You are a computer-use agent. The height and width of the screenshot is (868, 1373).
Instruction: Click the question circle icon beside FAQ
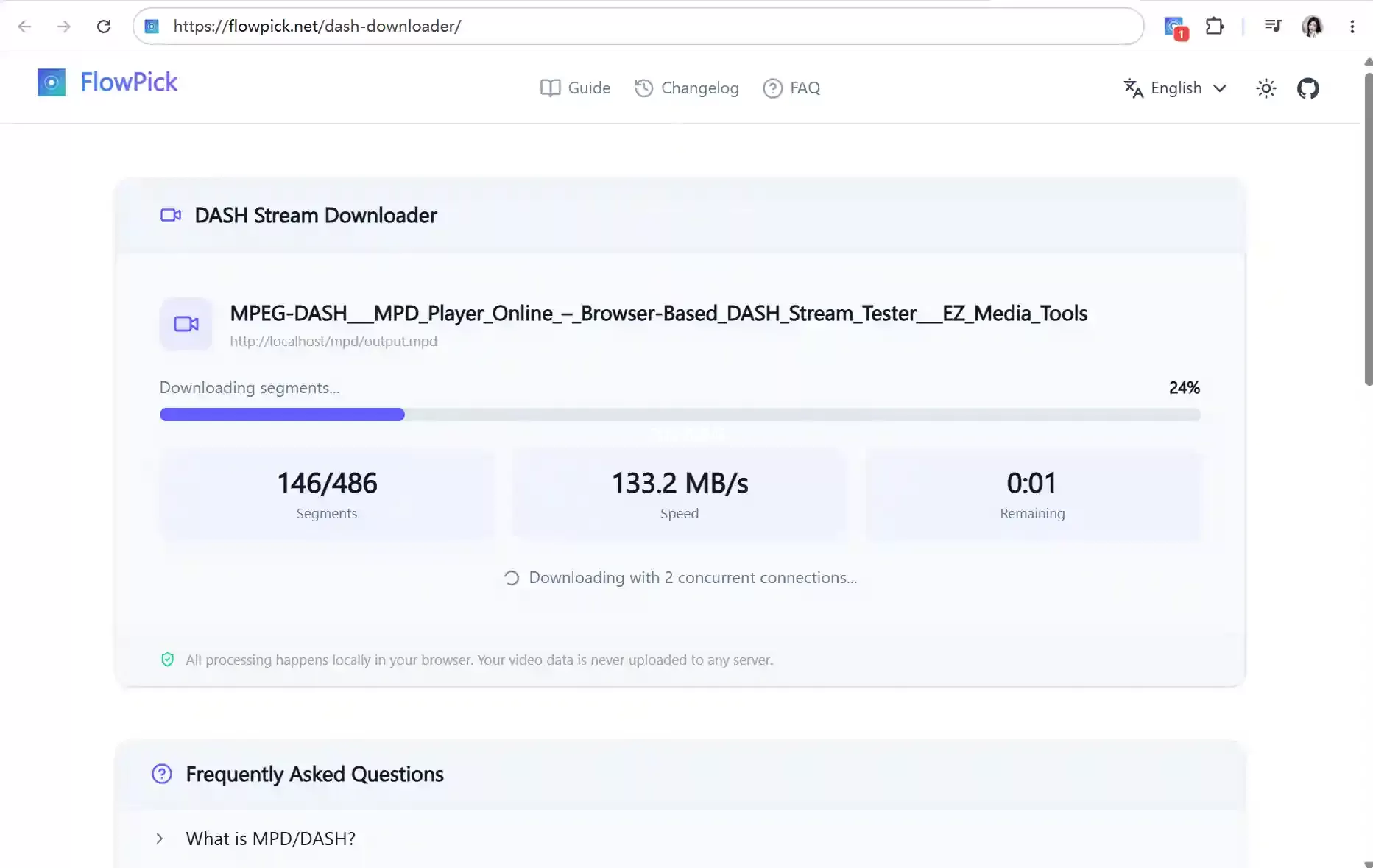coord(773,88)
